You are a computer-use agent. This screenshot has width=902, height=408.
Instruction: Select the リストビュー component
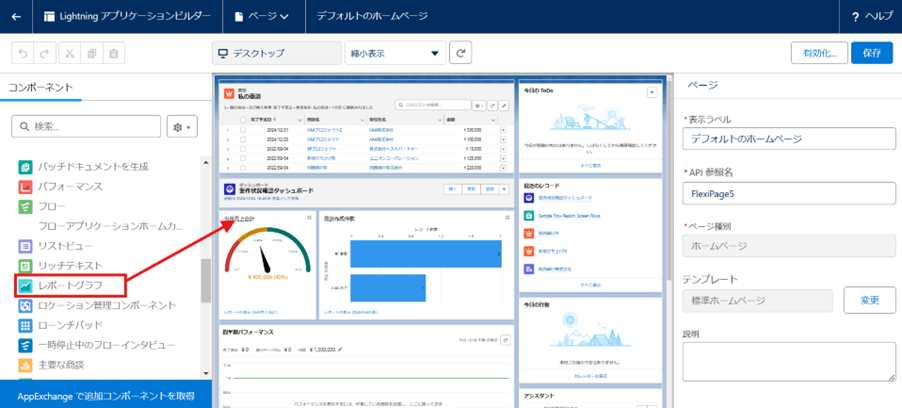pos(55,246)
